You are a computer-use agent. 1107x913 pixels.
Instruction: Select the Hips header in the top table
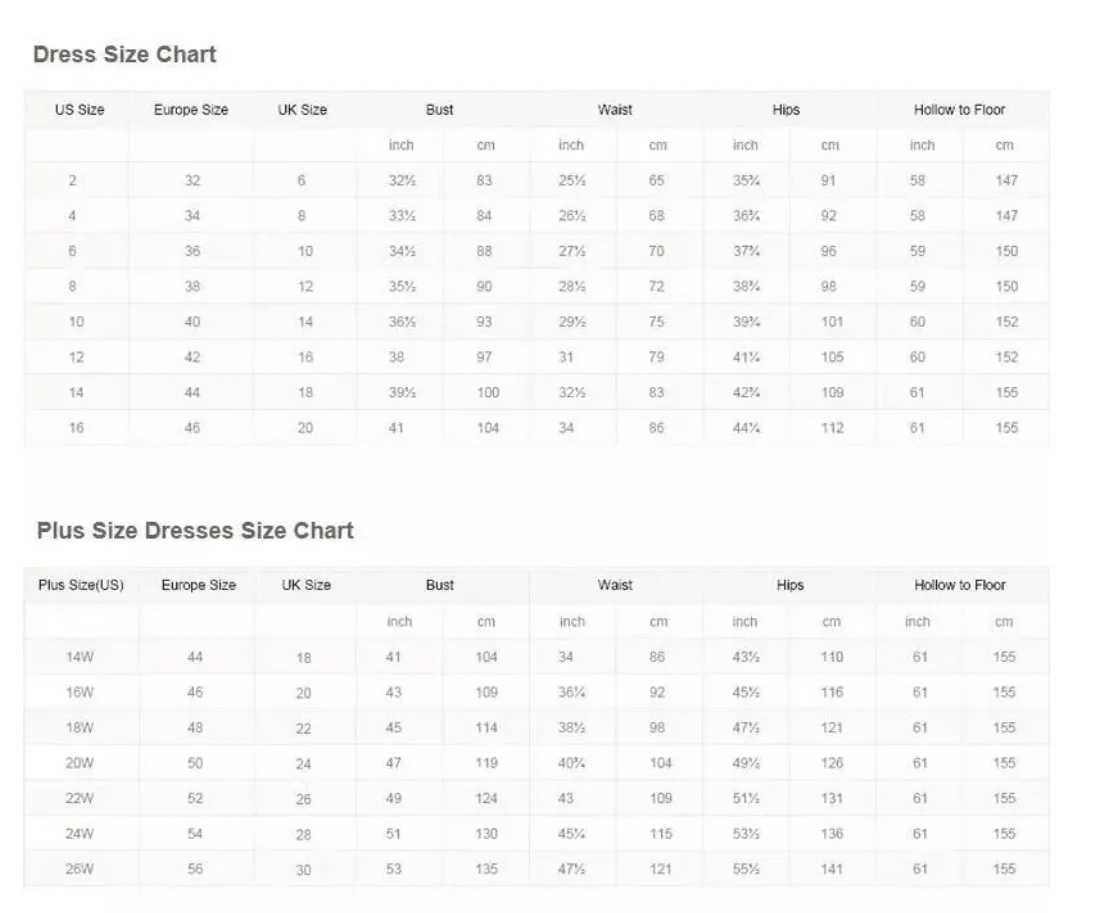coord(786,109)
